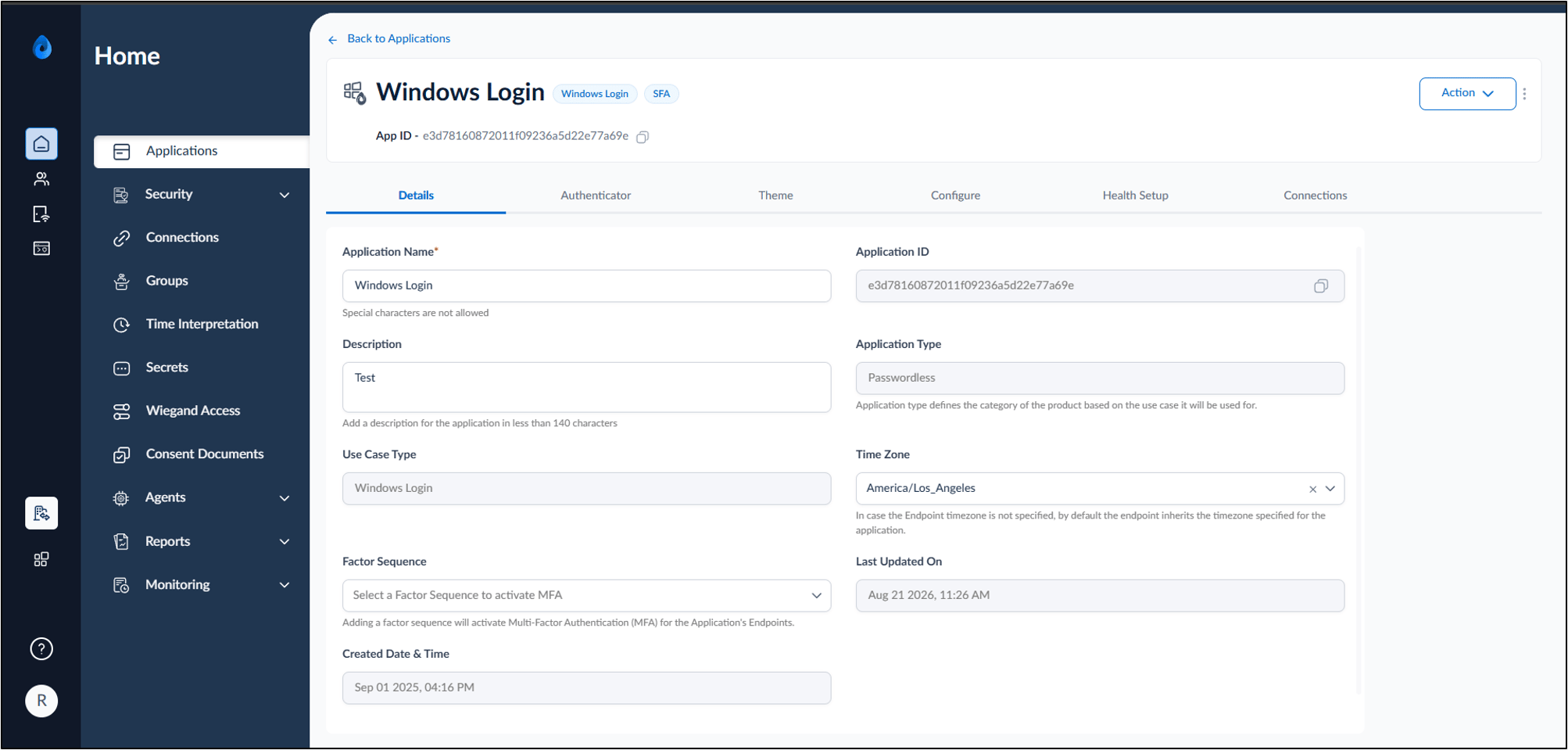Click the Monitoring menu icon
This screenshot has width=1568, height=750.
click(x=121, y=585)
